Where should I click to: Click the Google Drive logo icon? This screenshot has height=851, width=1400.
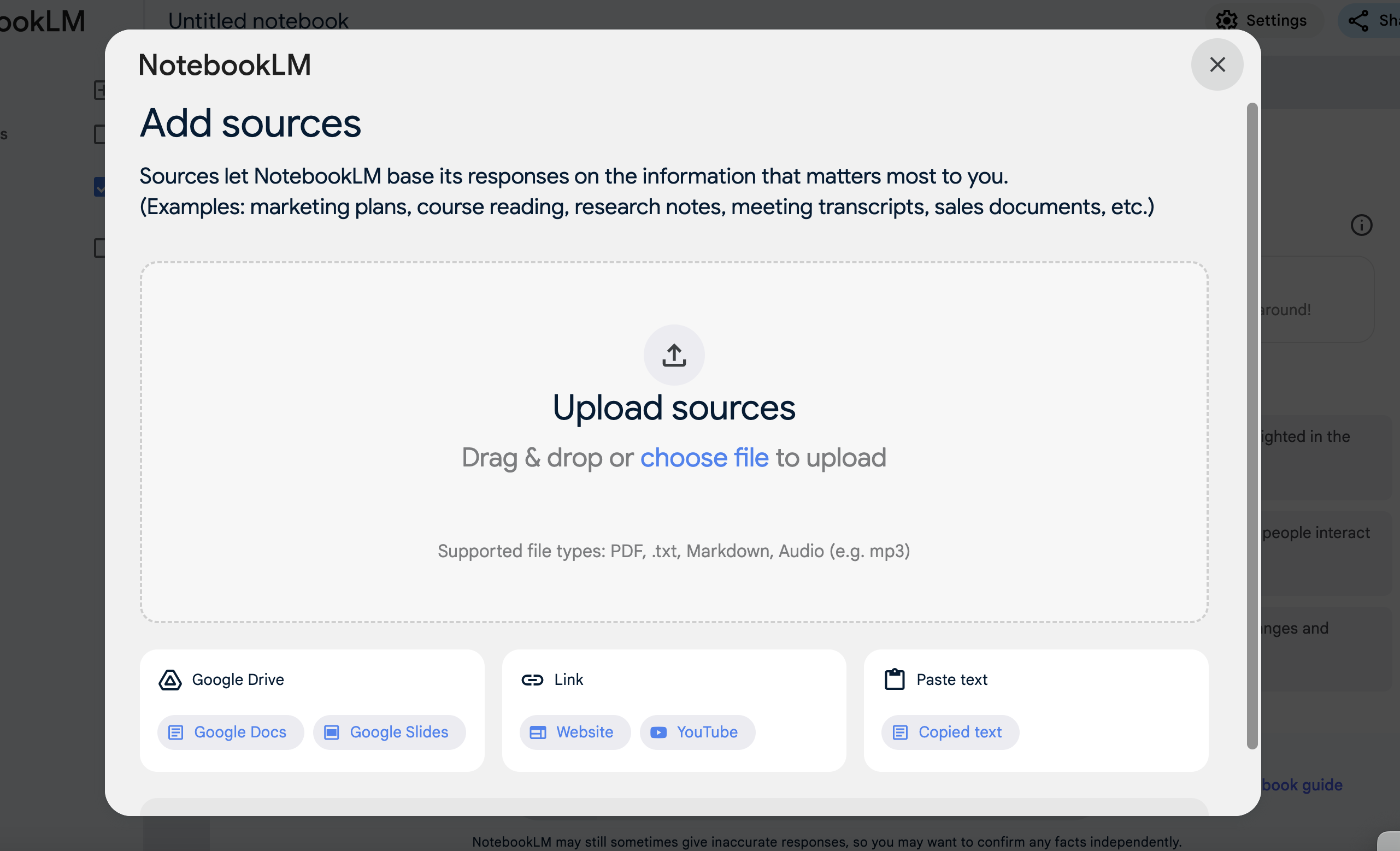(x=170, y=679)
